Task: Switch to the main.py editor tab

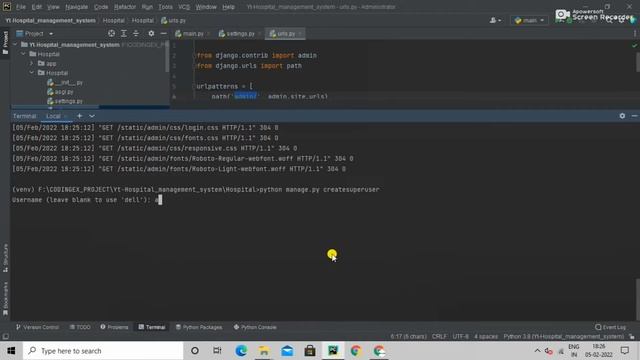Action: [x=192, y=33]
